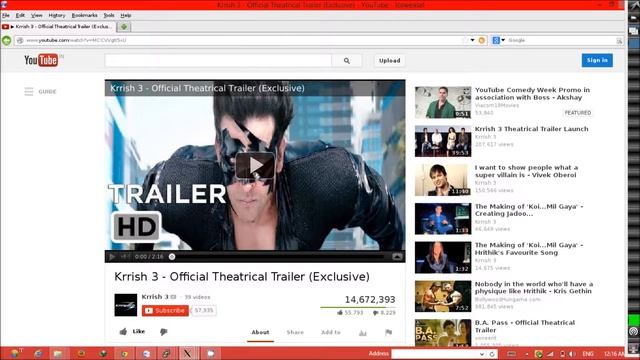The width and height of the screenshot is (640, 360).
Task: Click the browser back arrow button
Action: tap(7, 40)
